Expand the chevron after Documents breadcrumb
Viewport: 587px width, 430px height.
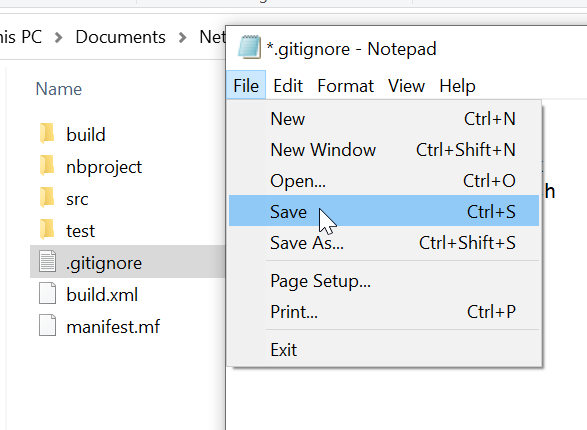point(182,37)
